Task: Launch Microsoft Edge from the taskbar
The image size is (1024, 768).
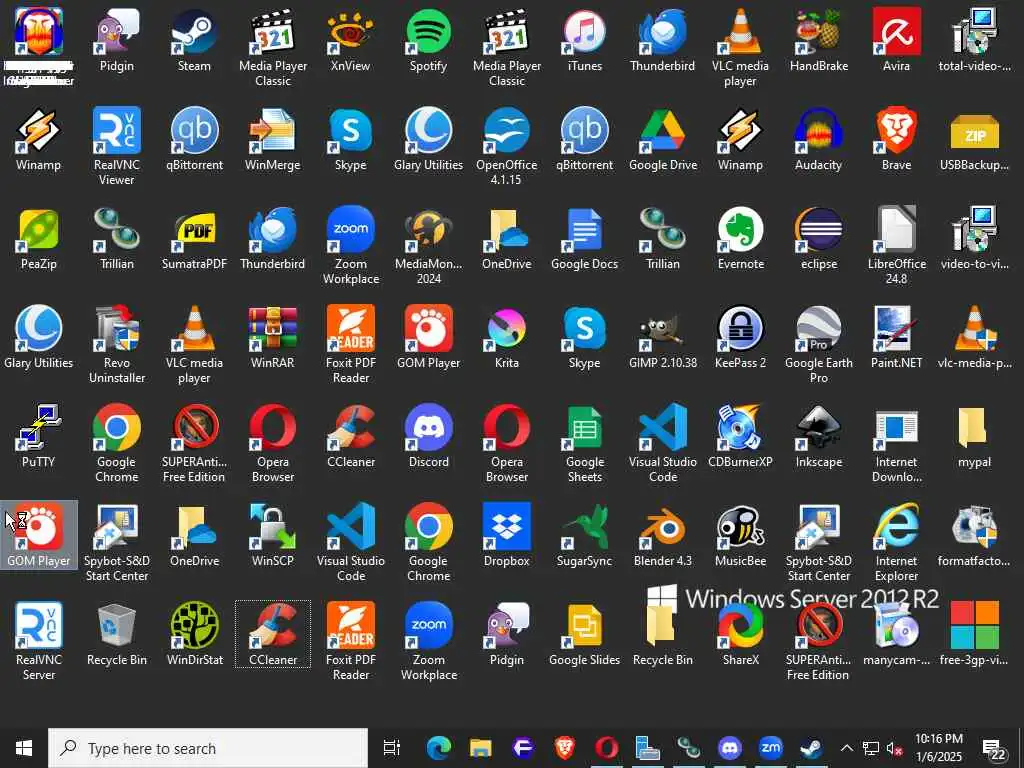Action: tap(439, 748)
